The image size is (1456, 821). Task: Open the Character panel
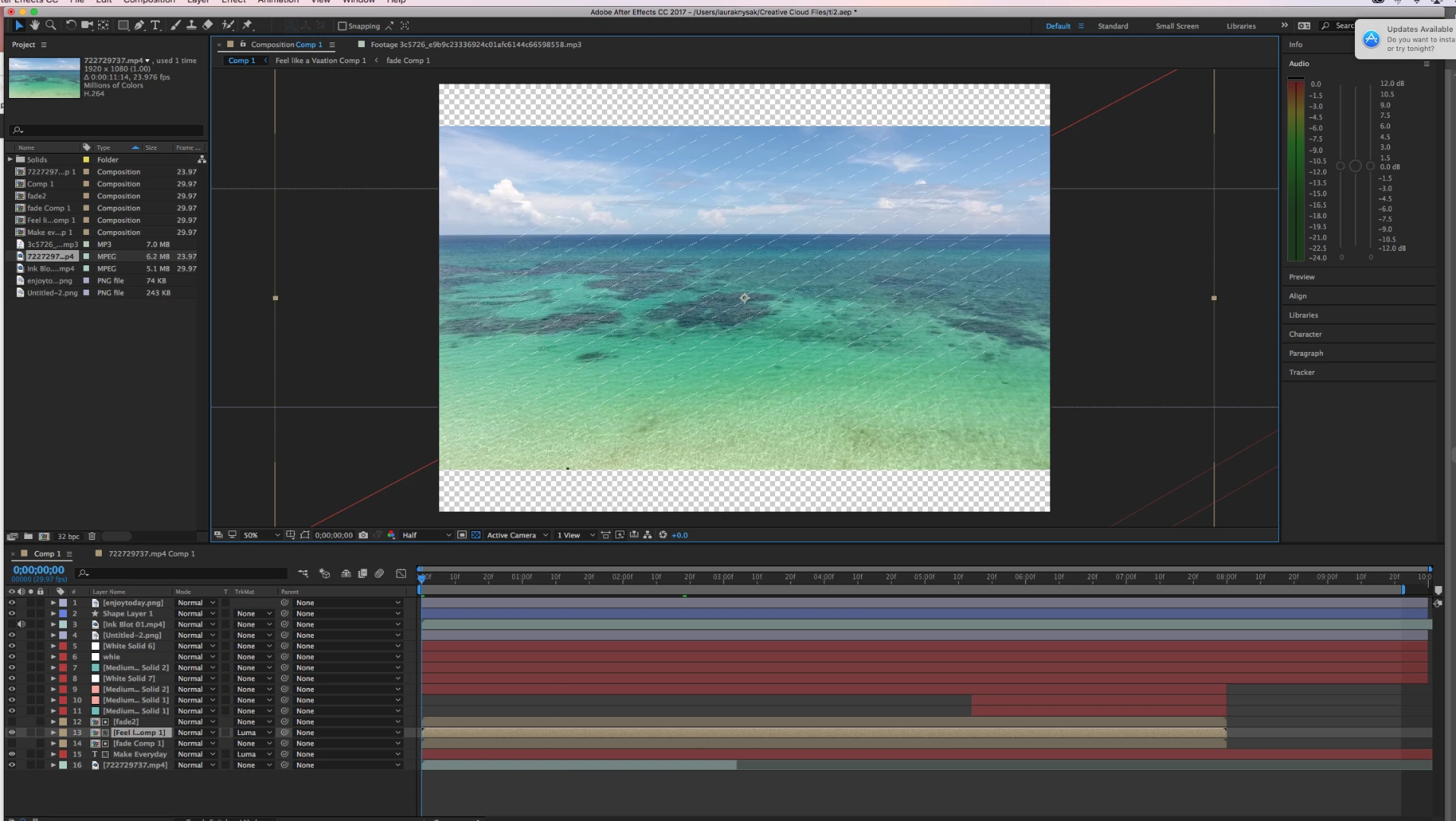pos(1305,334)
